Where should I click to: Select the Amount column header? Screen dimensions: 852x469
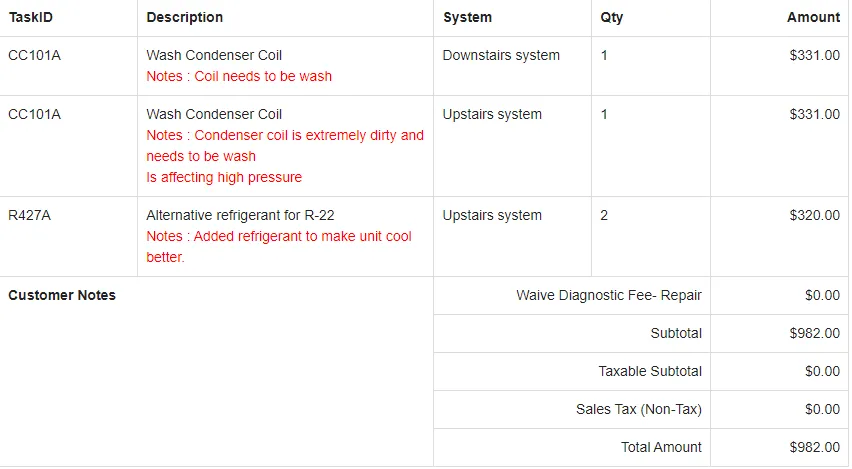(x=813, y=17)
